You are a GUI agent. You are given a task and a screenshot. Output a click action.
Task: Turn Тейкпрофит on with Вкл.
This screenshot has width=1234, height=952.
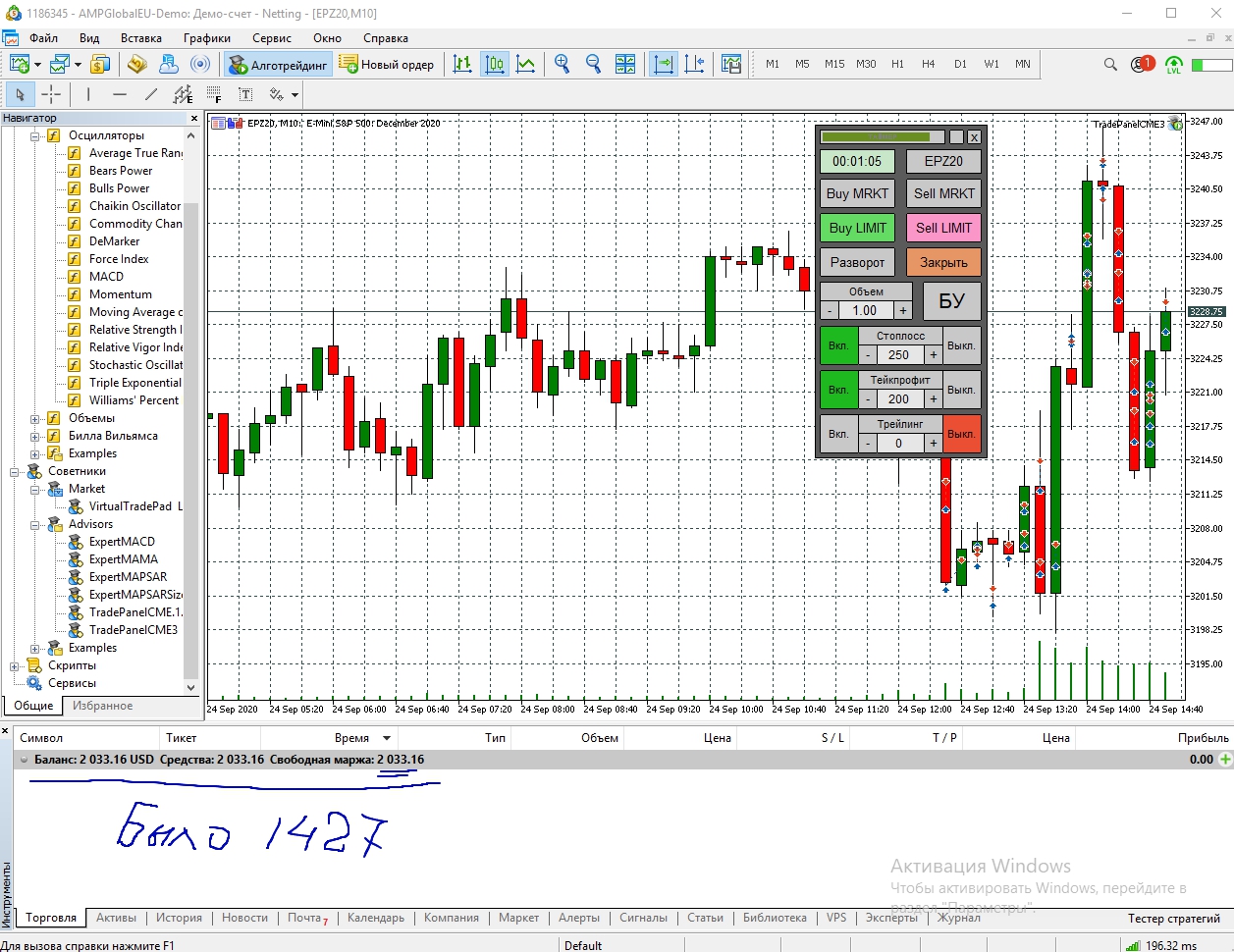click(x=837, y=390)
